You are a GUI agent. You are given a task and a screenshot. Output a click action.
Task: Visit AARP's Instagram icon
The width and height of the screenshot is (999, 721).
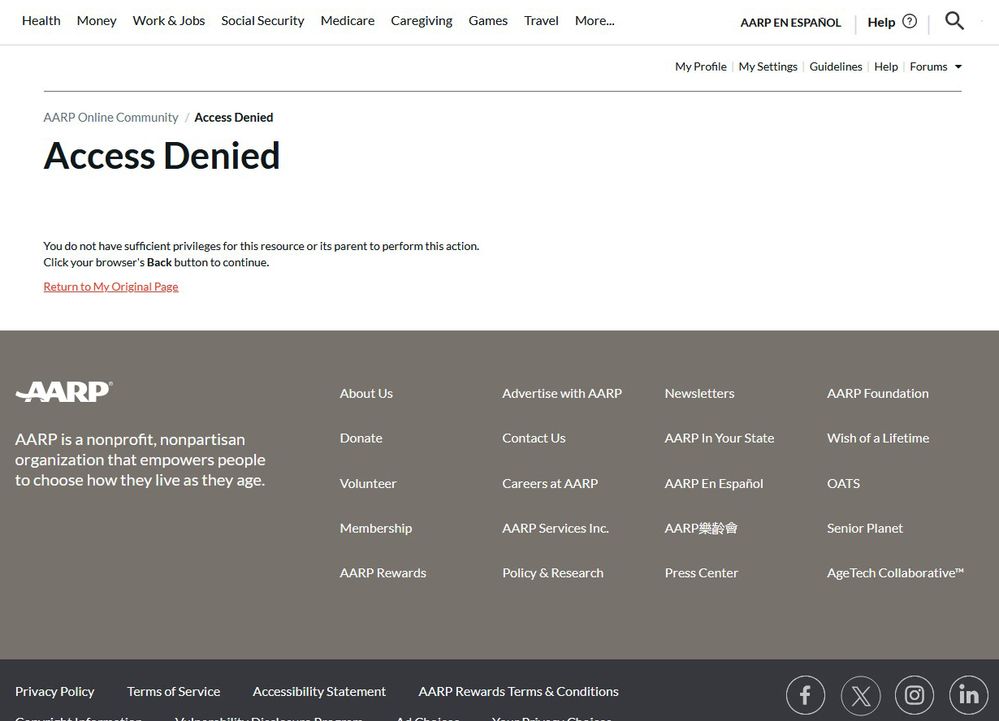click(914, 695)
